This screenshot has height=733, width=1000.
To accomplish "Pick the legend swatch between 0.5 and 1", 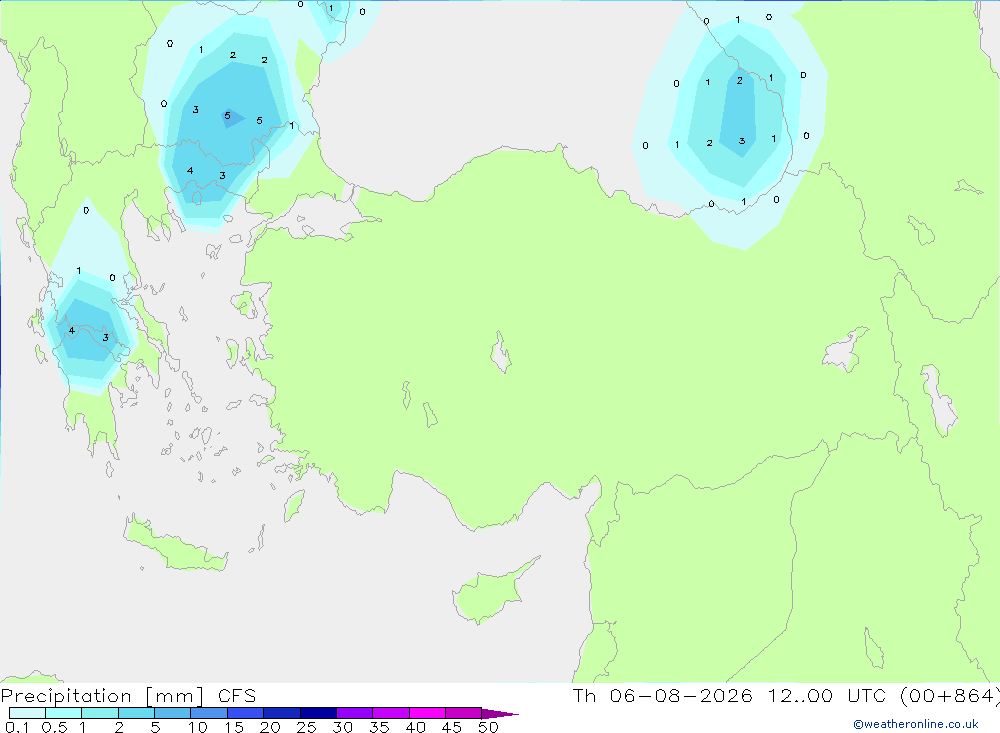I will 64,713.
